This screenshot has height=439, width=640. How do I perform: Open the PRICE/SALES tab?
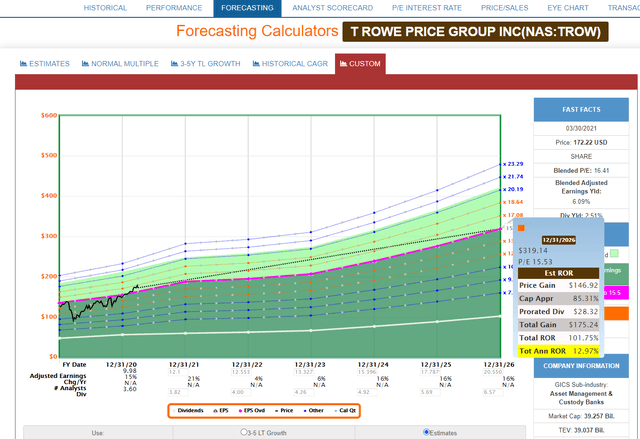(x=504, y=8)
